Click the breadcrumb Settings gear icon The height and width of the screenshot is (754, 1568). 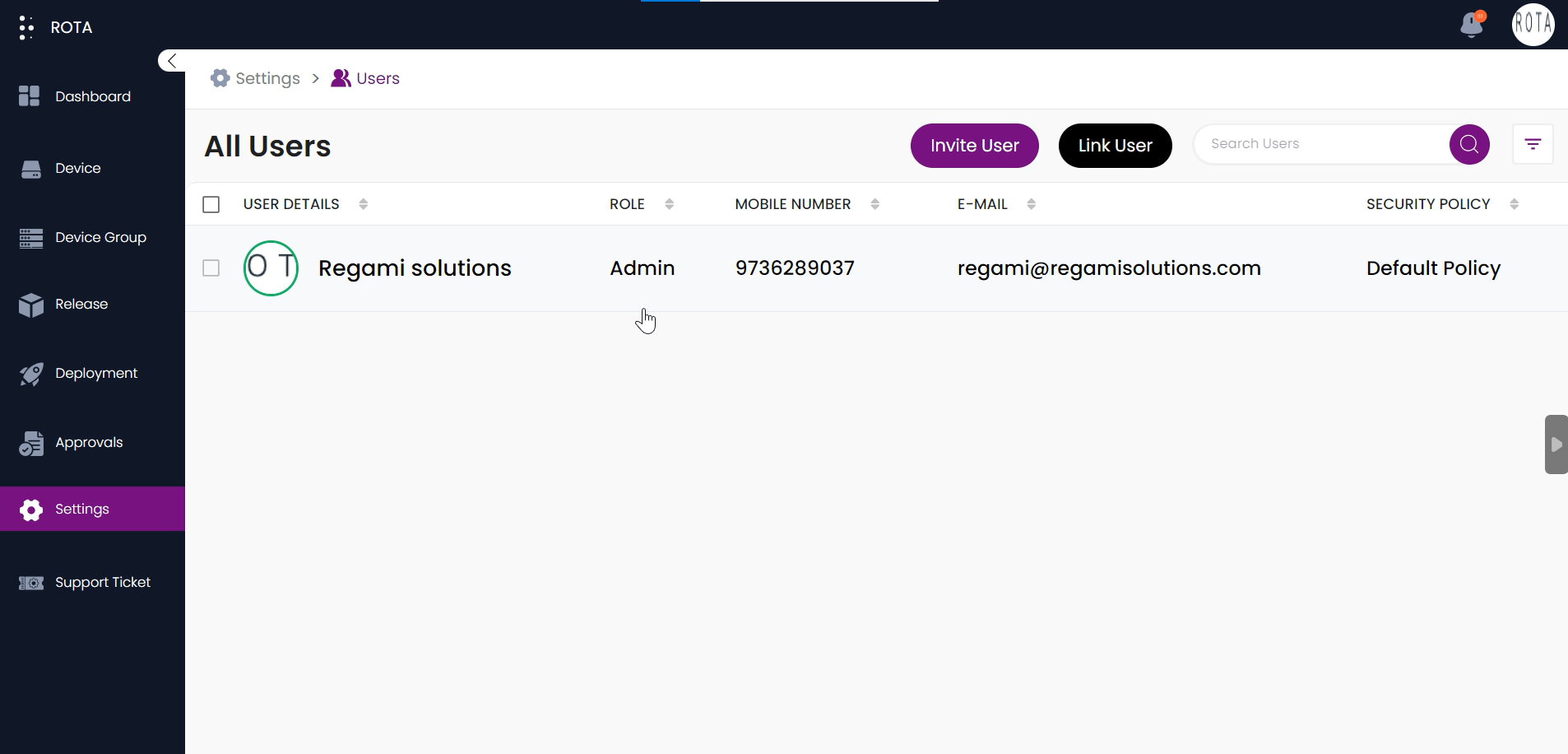[220, 78]
